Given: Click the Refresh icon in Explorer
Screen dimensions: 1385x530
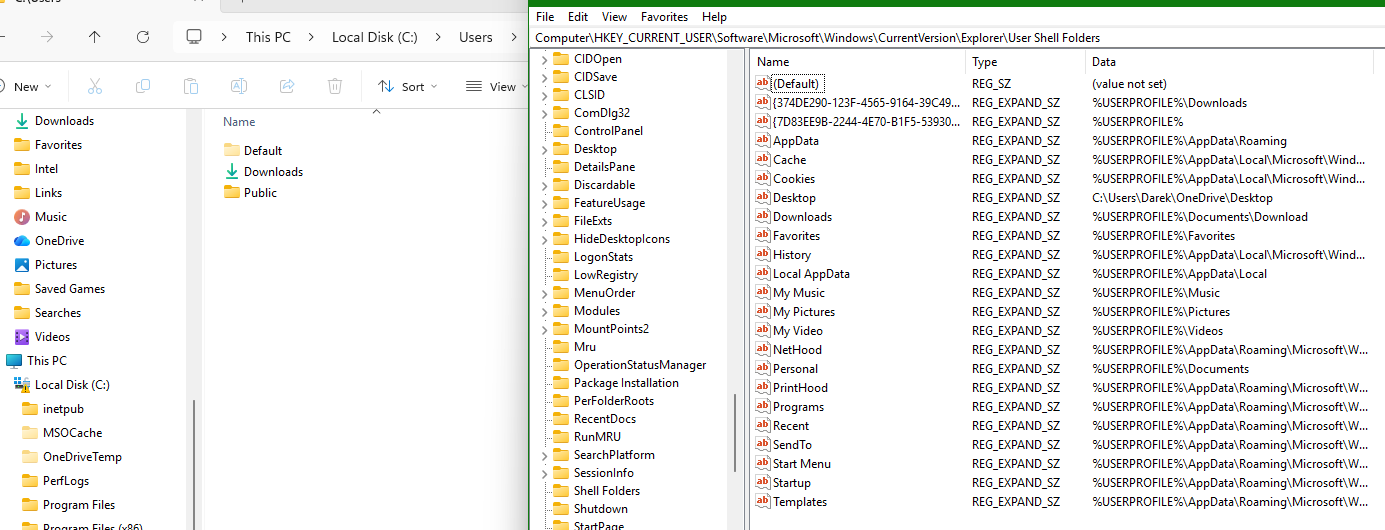Looking at the screenshot, I should [x=143, y=37].
